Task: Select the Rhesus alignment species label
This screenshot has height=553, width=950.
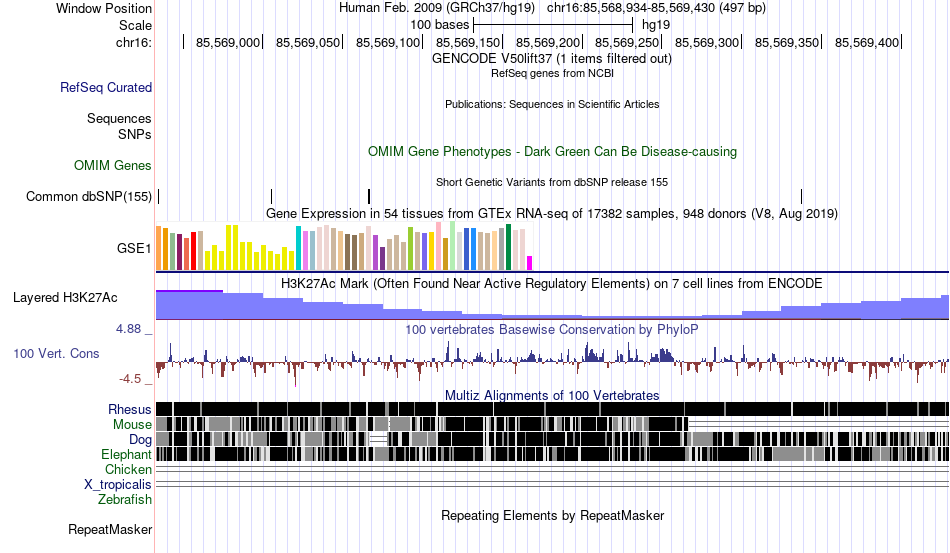Action: tap(130, 409)
